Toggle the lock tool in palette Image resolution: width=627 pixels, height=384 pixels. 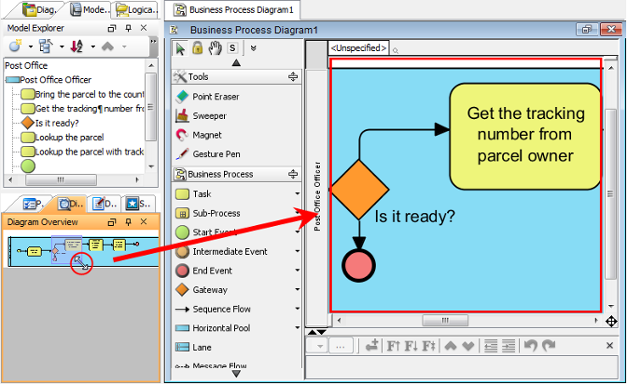click(x=197, y=48)
